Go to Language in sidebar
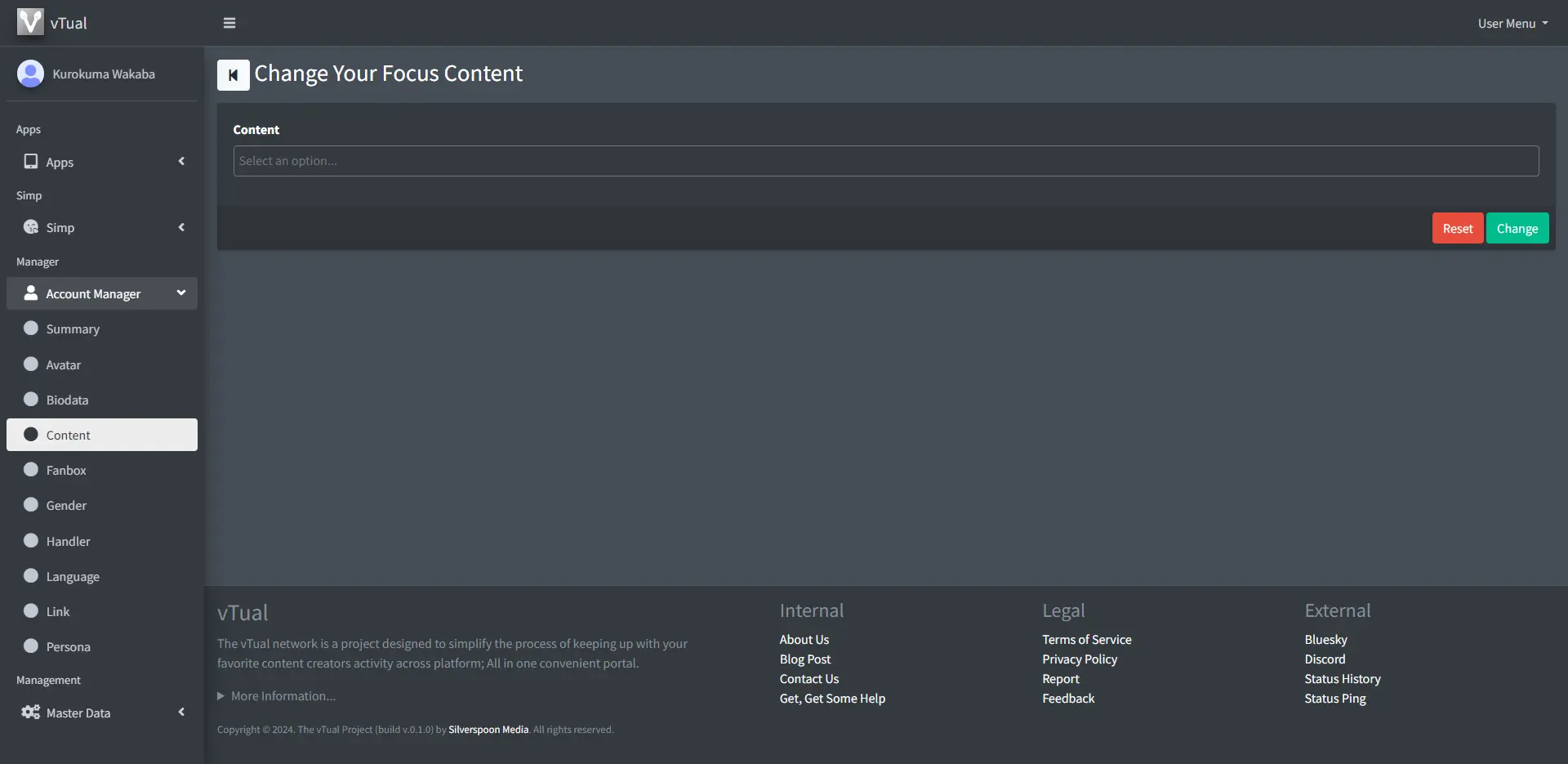The image size is (1568, 764). [73, 576]
